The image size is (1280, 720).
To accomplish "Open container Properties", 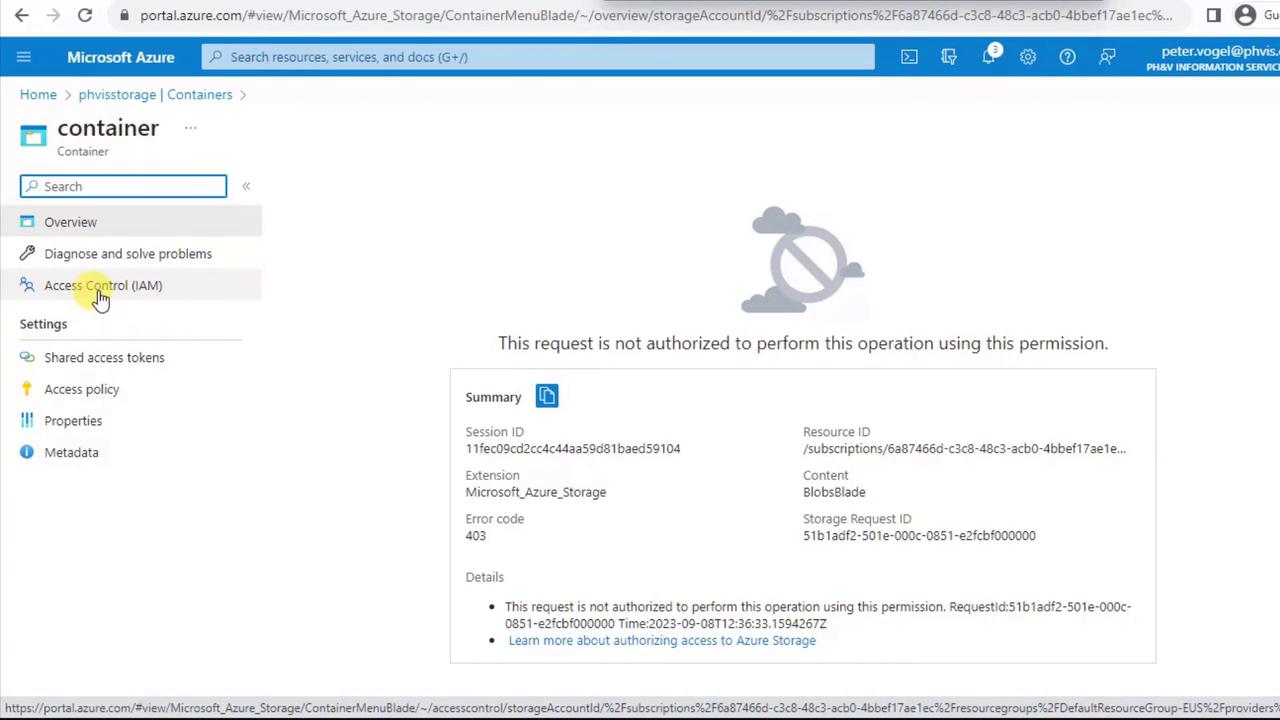I will click(131, 420).
